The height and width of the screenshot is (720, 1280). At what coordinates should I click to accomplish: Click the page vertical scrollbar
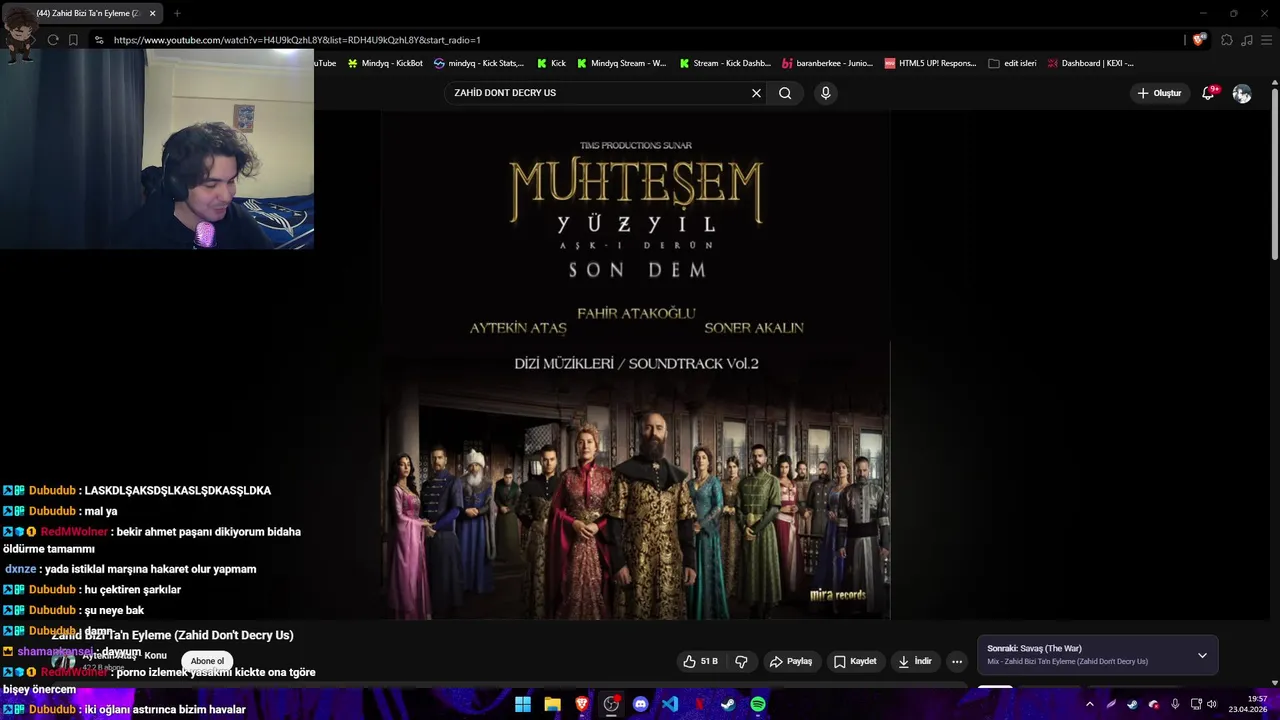click(1274, 175)
